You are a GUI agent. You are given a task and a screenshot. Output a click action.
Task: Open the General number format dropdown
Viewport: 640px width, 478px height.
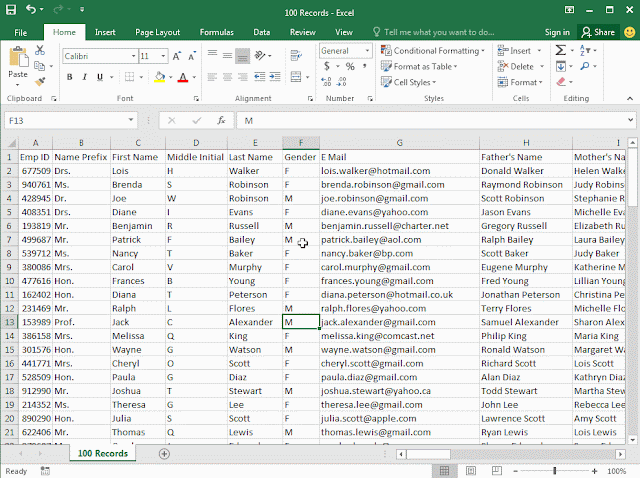pyautogui.click(x=367, y=51)
